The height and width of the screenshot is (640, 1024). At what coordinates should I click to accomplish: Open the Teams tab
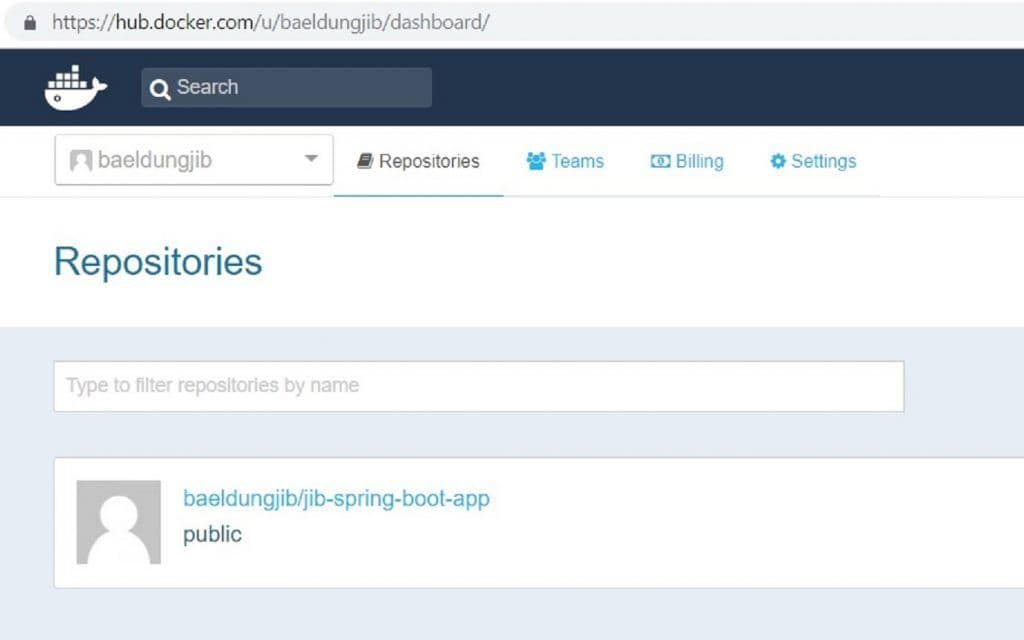click(577, 161)
